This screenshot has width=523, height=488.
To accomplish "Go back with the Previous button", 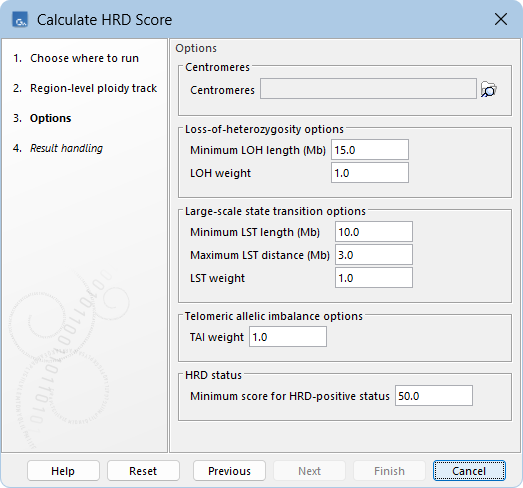I will click(x=229, y=471).
